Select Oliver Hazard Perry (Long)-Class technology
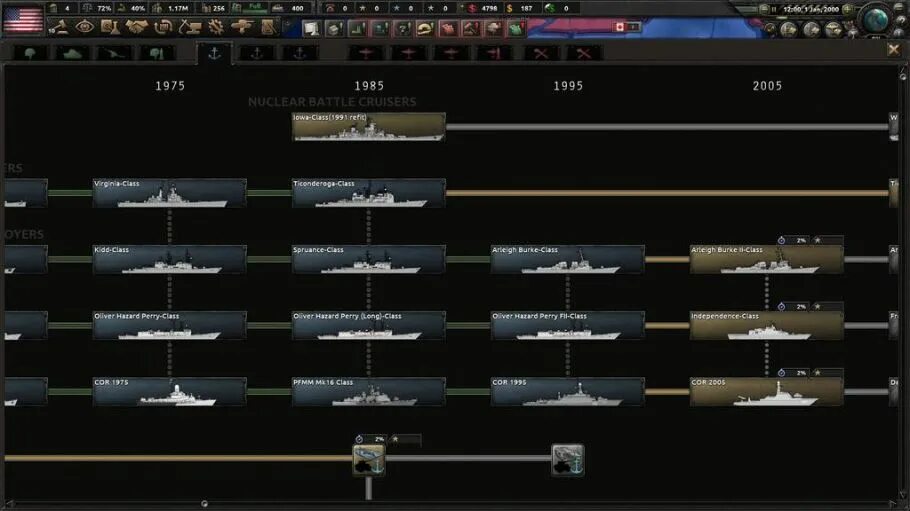910x511 pixels. 369,325
